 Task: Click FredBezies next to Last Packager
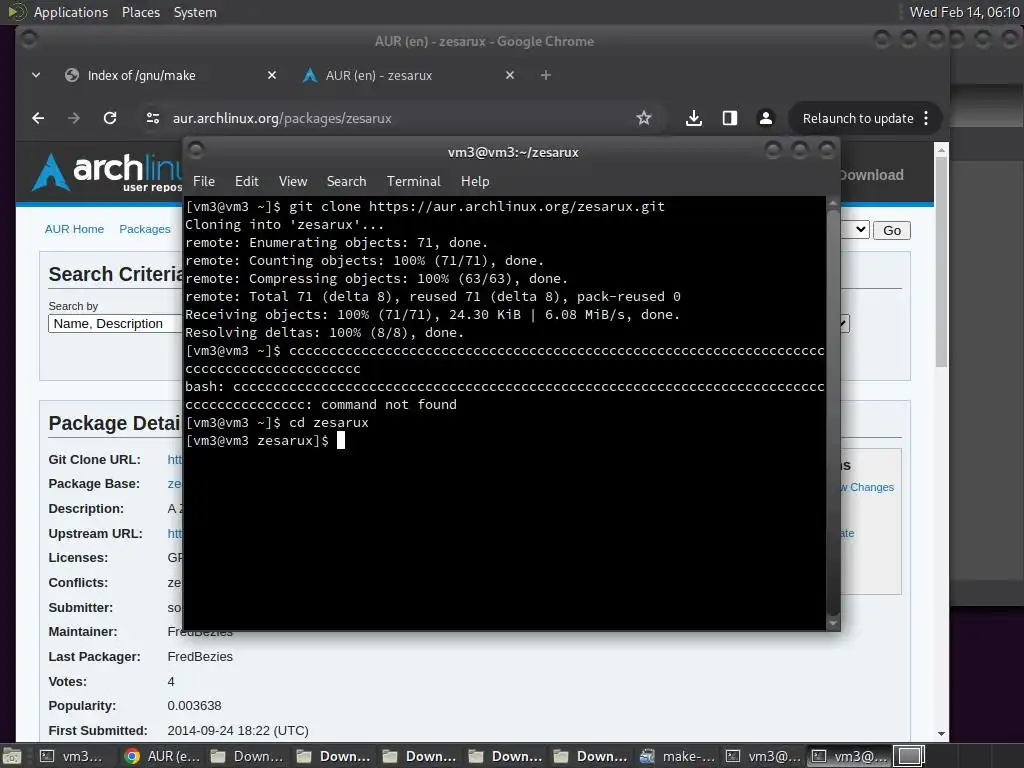(x=200, y=657)
